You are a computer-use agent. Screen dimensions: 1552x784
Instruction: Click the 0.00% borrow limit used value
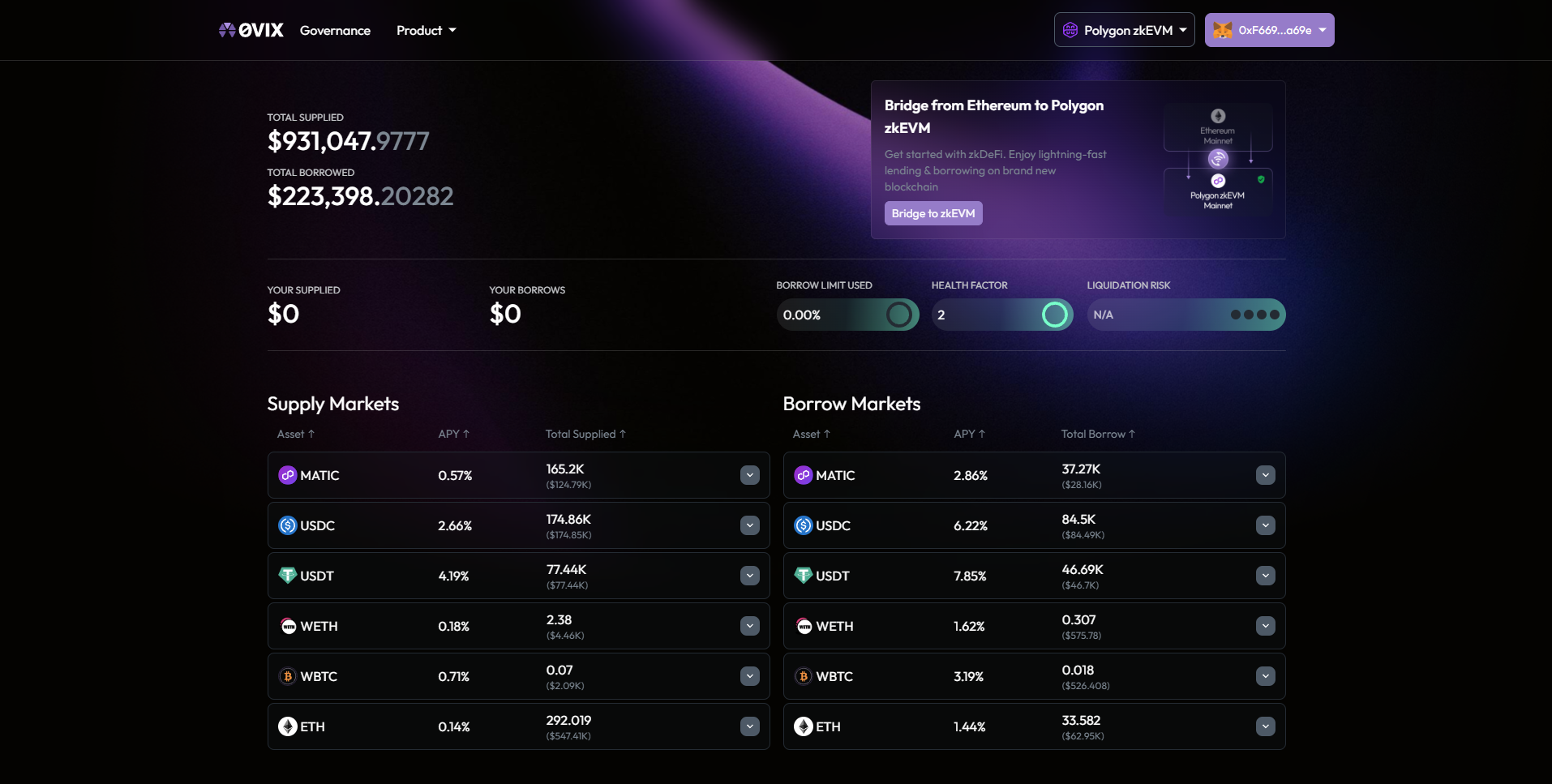click(802, 315)
